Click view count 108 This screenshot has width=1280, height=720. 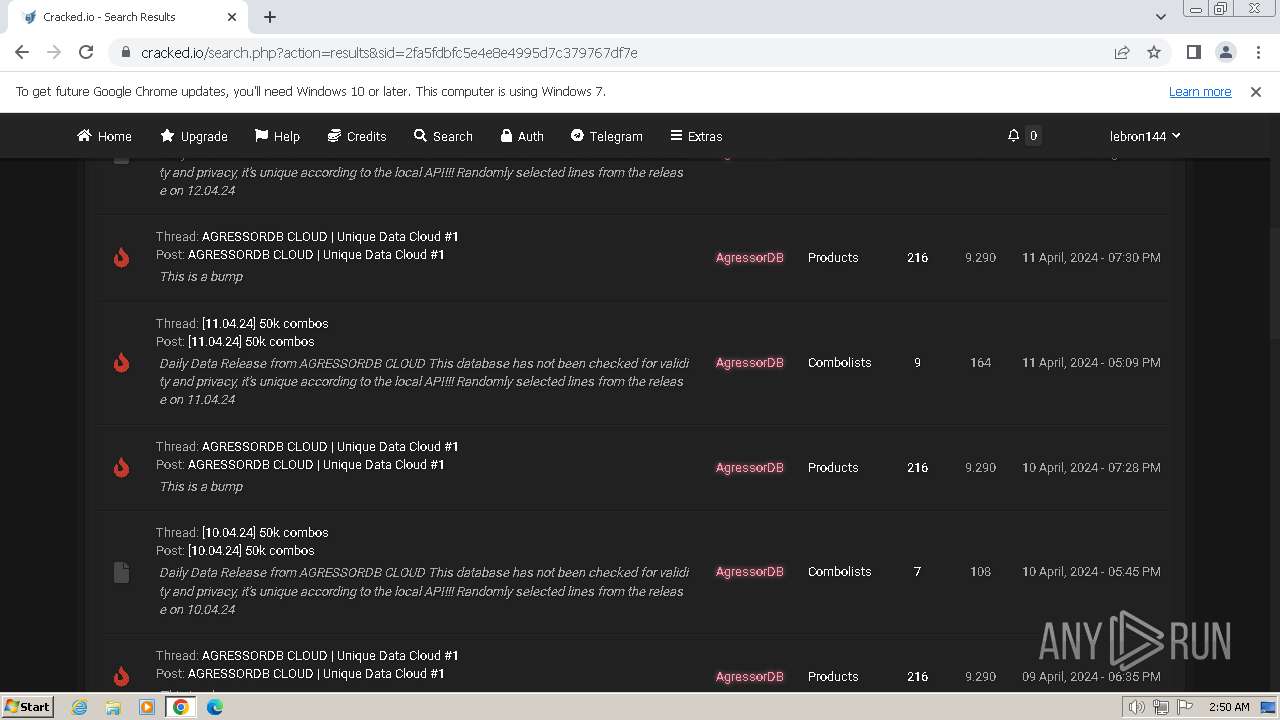coord(981,572)
